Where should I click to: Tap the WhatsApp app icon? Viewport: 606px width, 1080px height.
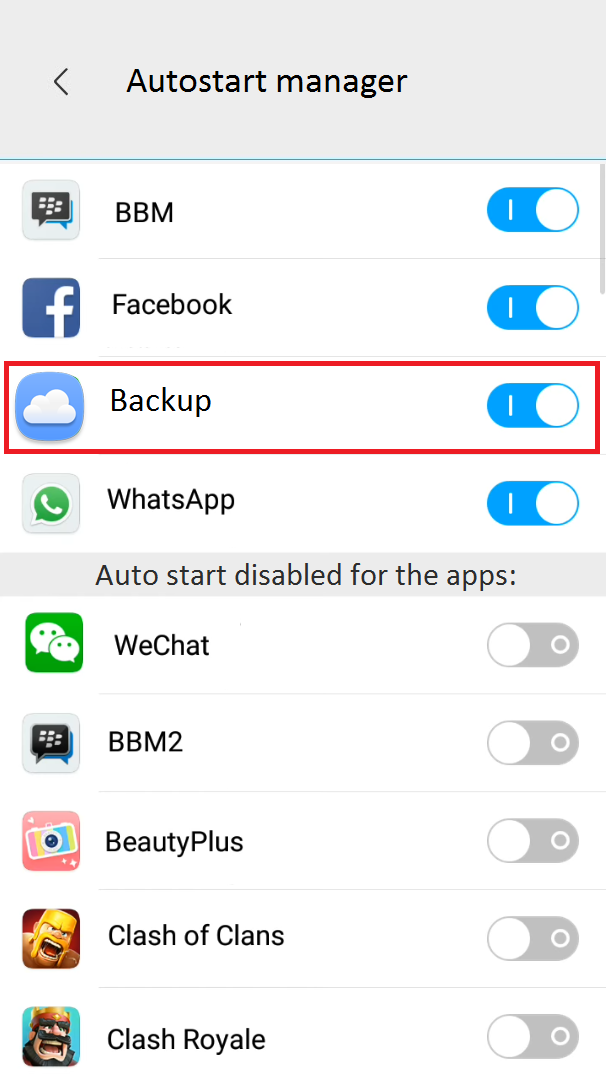click(x=51, y=503)
